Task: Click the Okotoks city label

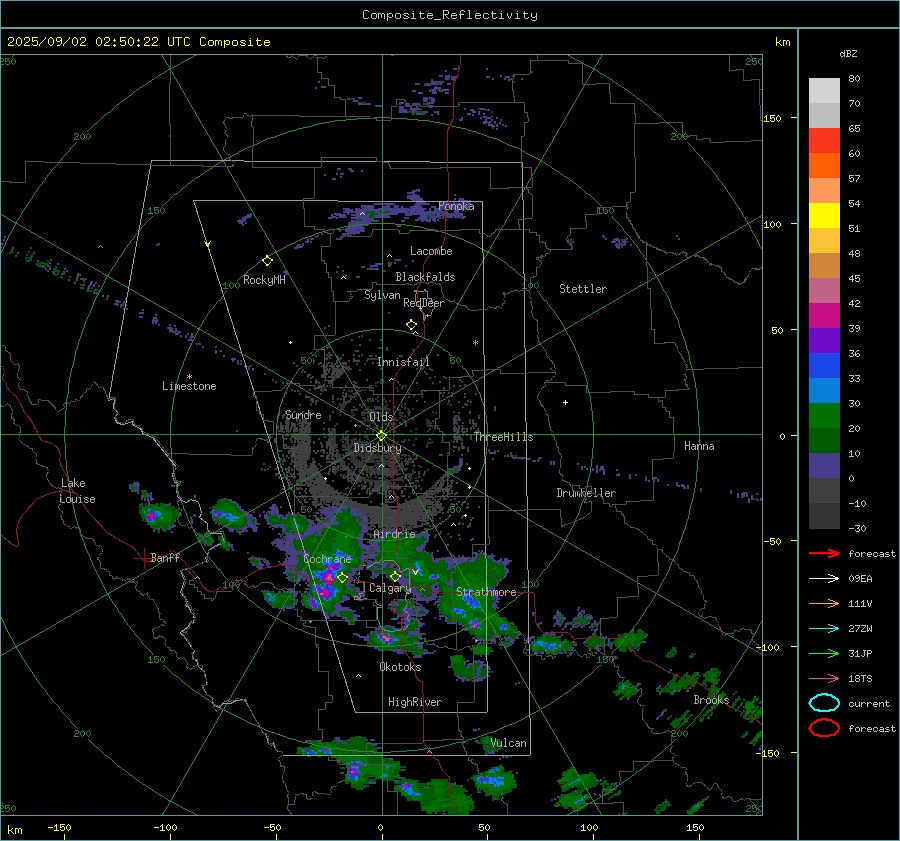Action: click(400, 666)
